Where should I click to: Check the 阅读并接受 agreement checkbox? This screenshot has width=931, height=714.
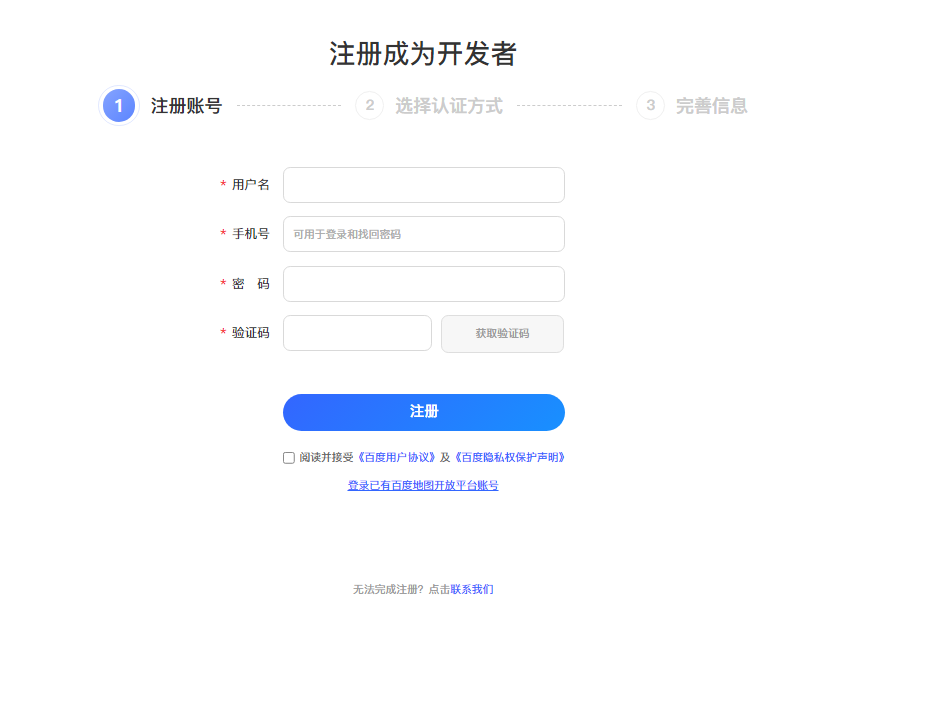tap(289, 458)
